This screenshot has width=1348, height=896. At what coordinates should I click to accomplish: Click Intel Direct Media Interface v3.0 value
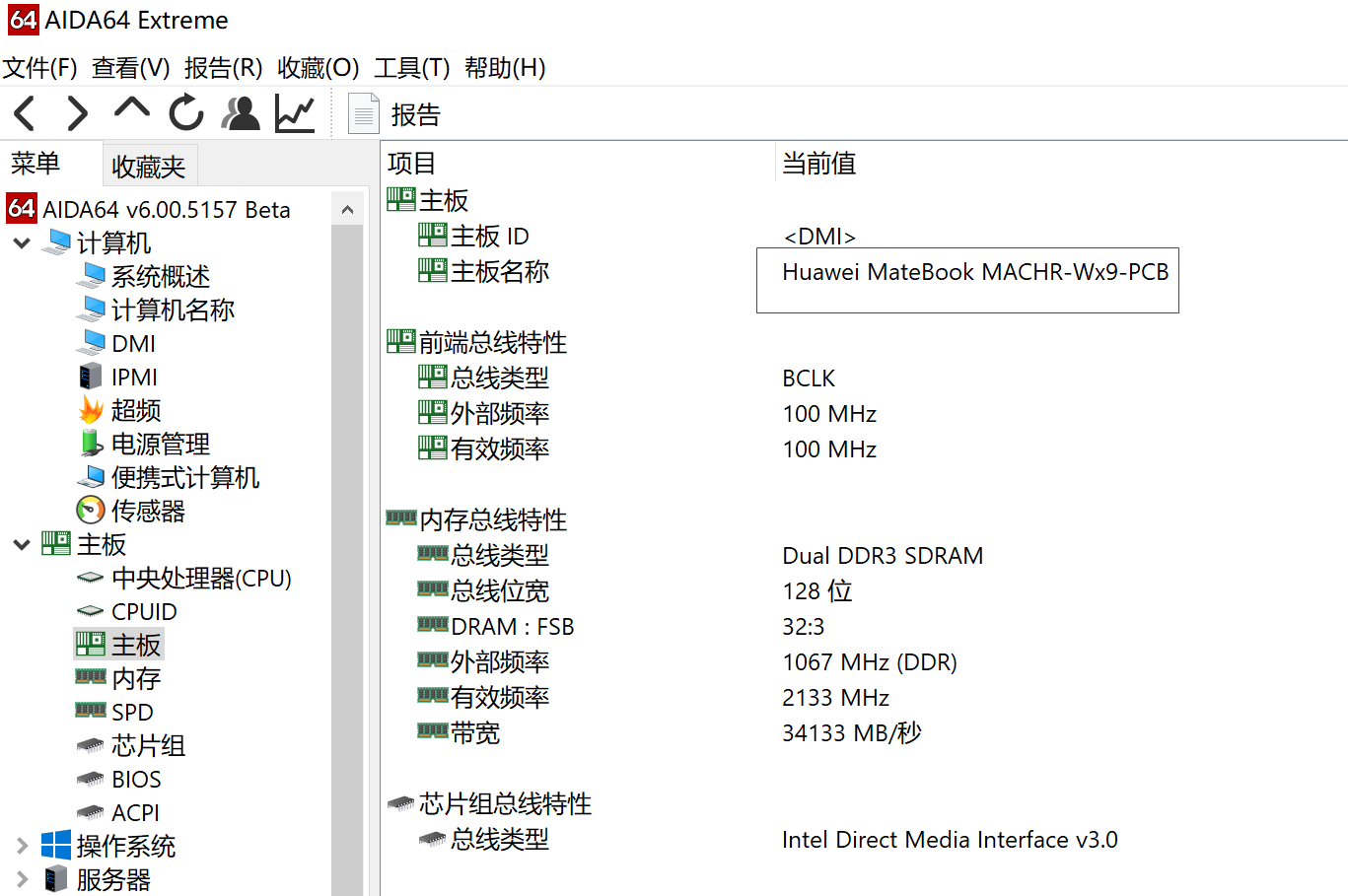click(x=950, y=840)
